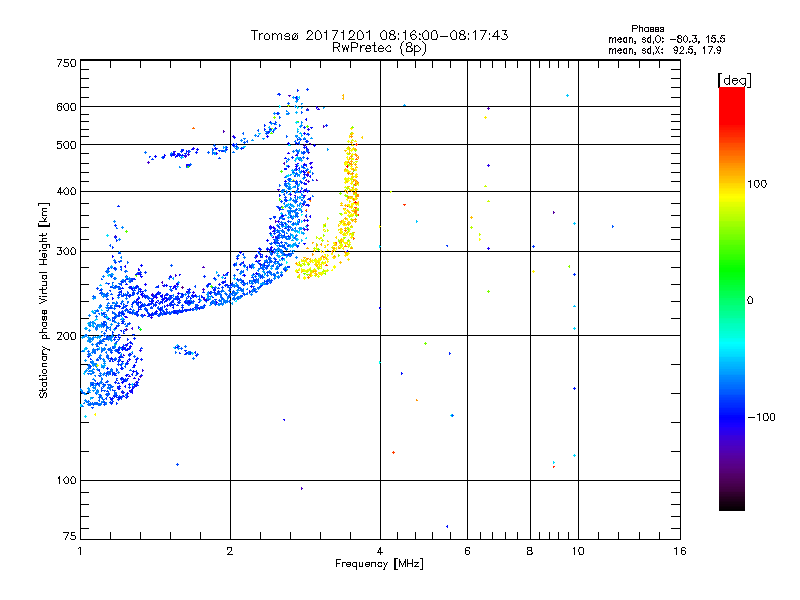800x600 pixels.
Task: Click the "mean, sd,O: -80.3, 15.5" statistics line
Action: (x=667, y=39)
